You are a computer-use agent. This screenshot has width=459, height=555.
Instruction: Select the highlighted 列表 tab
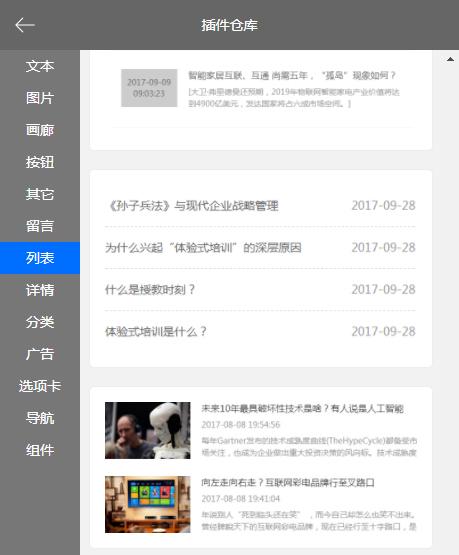click(40, 258)
